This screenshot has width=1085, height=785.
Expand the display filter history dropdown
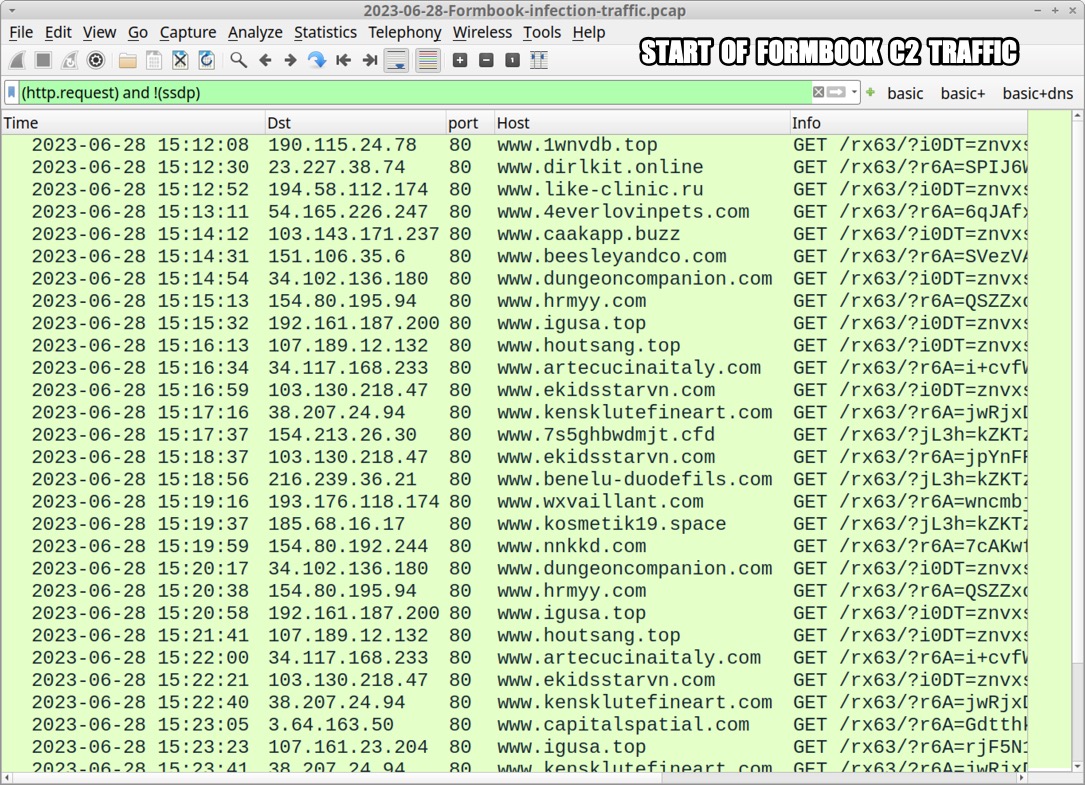(x=855, y=92)
